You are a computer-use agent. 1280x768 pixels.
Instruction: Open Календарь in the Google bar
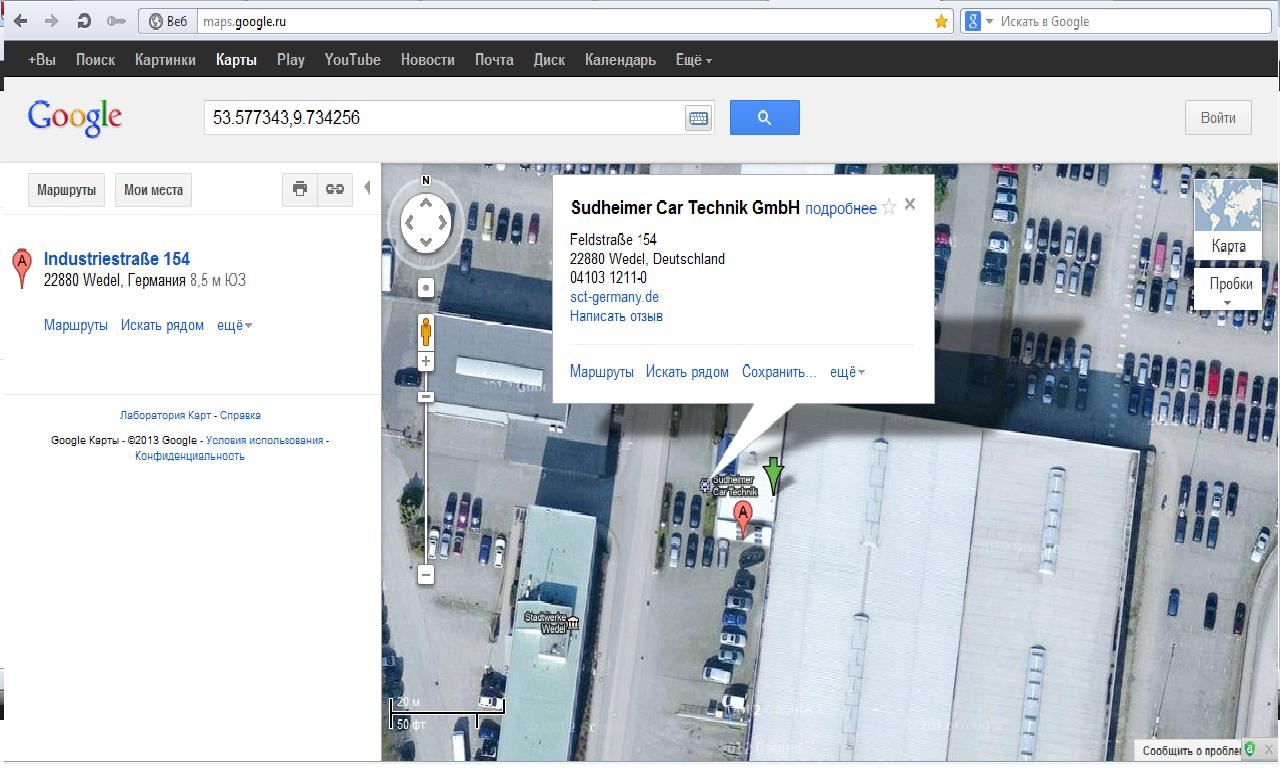click(x=620, y=60)
